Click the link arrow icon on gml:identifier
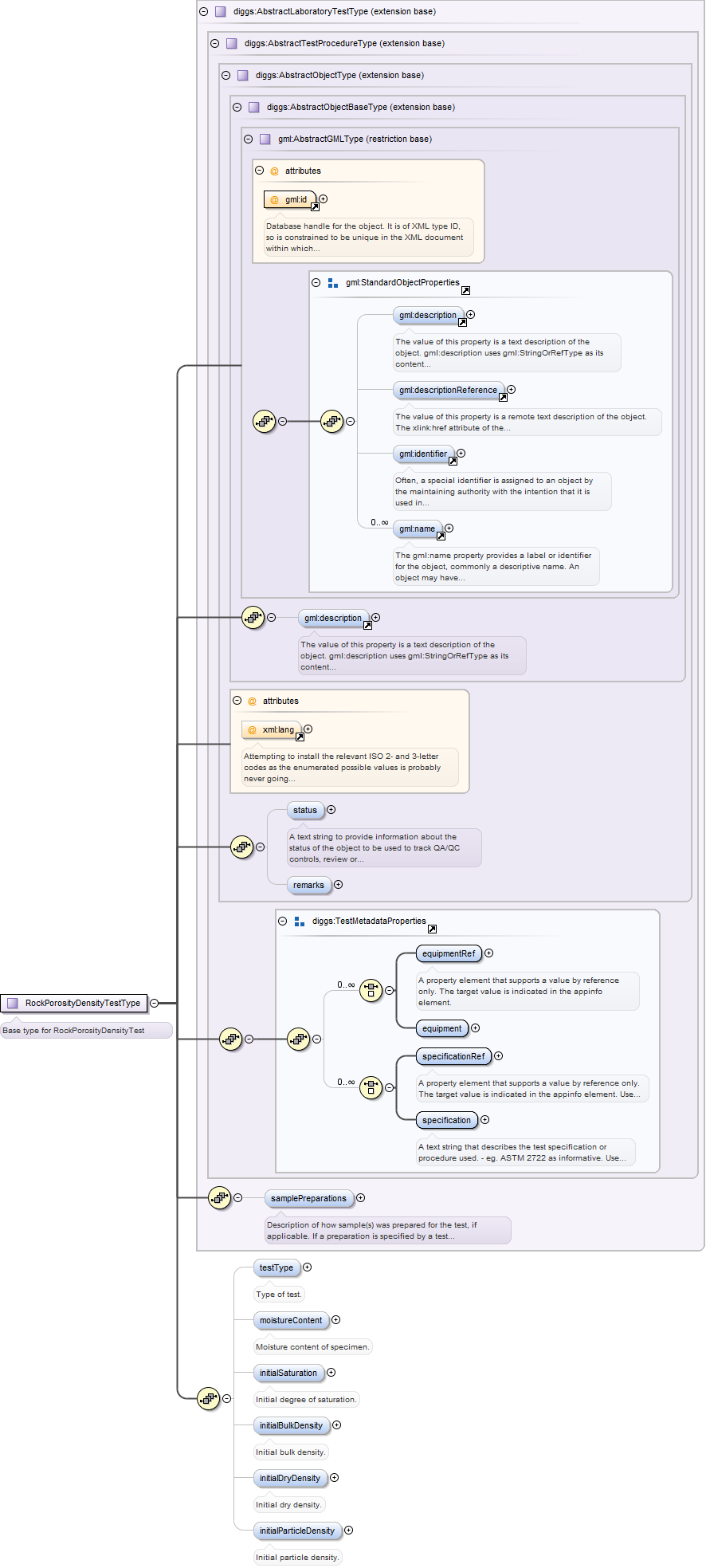Image resolution: width=706 pixels, height=1568 pixels. [x=453, y=461]
